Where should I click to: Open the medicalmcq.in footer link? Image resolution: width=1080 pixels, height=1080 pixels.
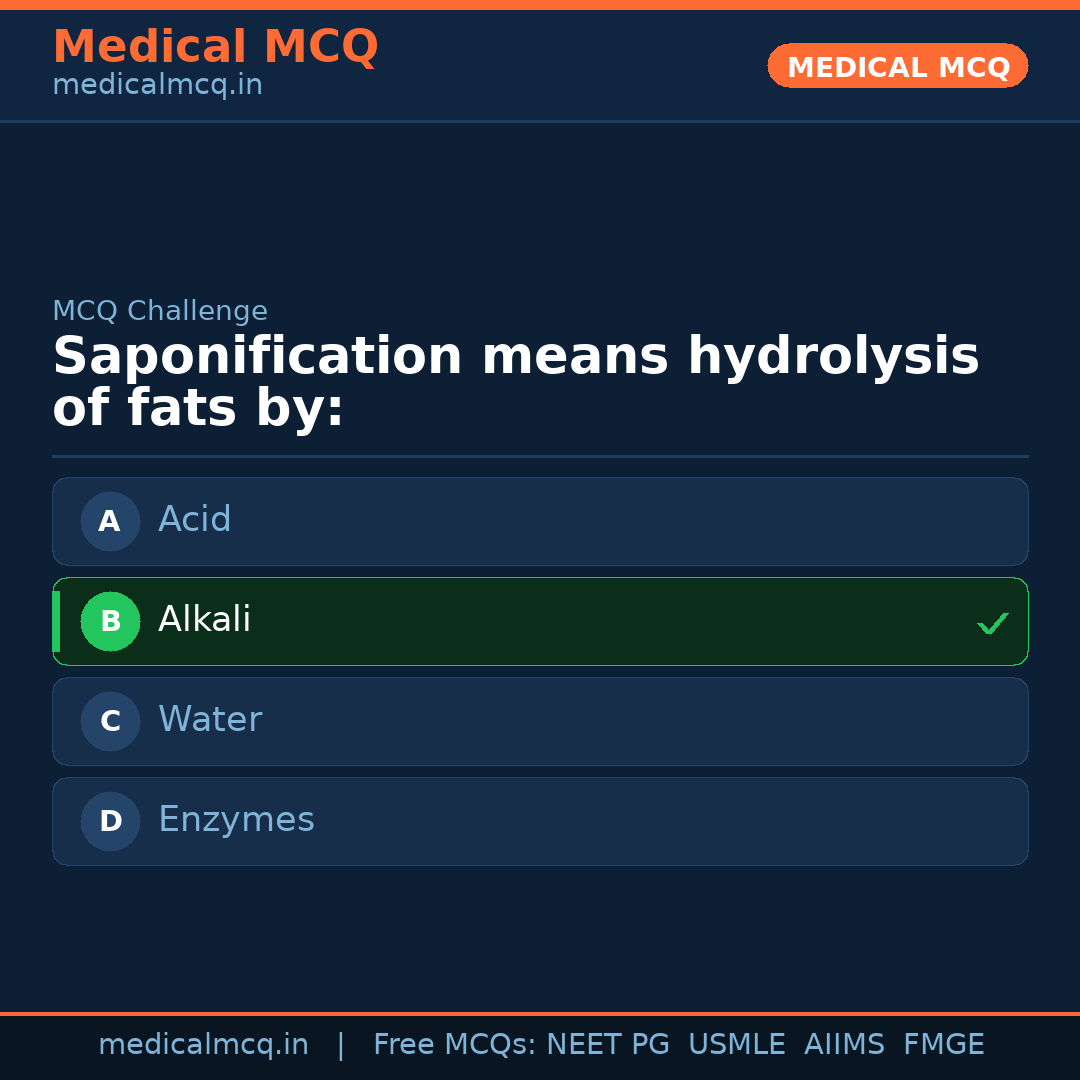tap(203, 1045)
